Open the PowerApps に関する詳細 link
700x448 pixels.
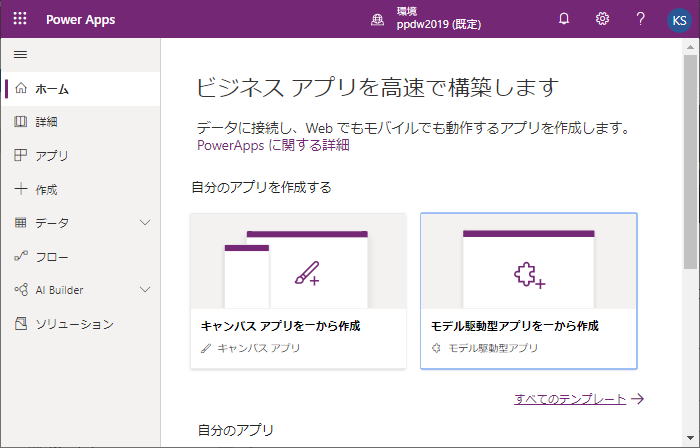[x=273, y=145]
